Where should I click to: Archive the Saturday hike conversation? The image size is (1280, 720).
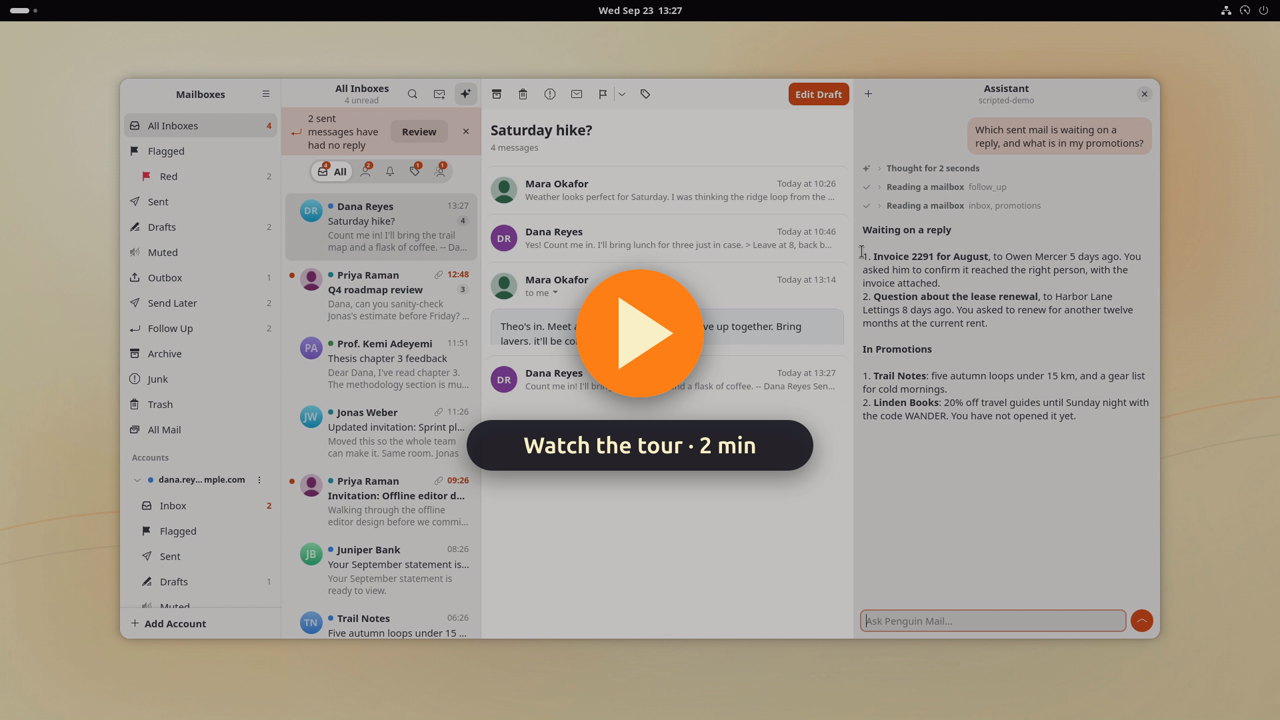(x=496, y=94)
